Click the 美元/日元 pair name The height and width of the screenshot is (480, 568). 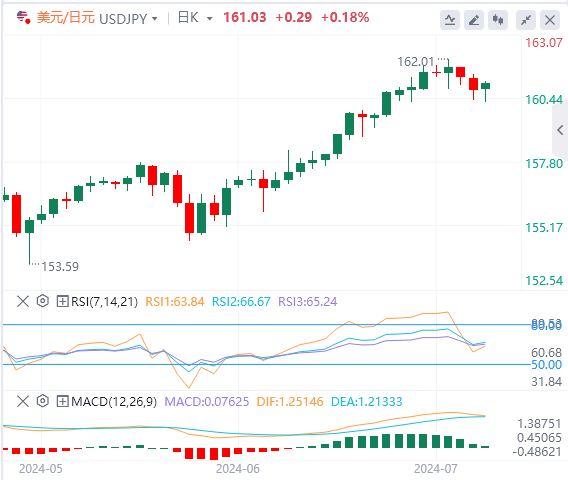click(66, 17)
